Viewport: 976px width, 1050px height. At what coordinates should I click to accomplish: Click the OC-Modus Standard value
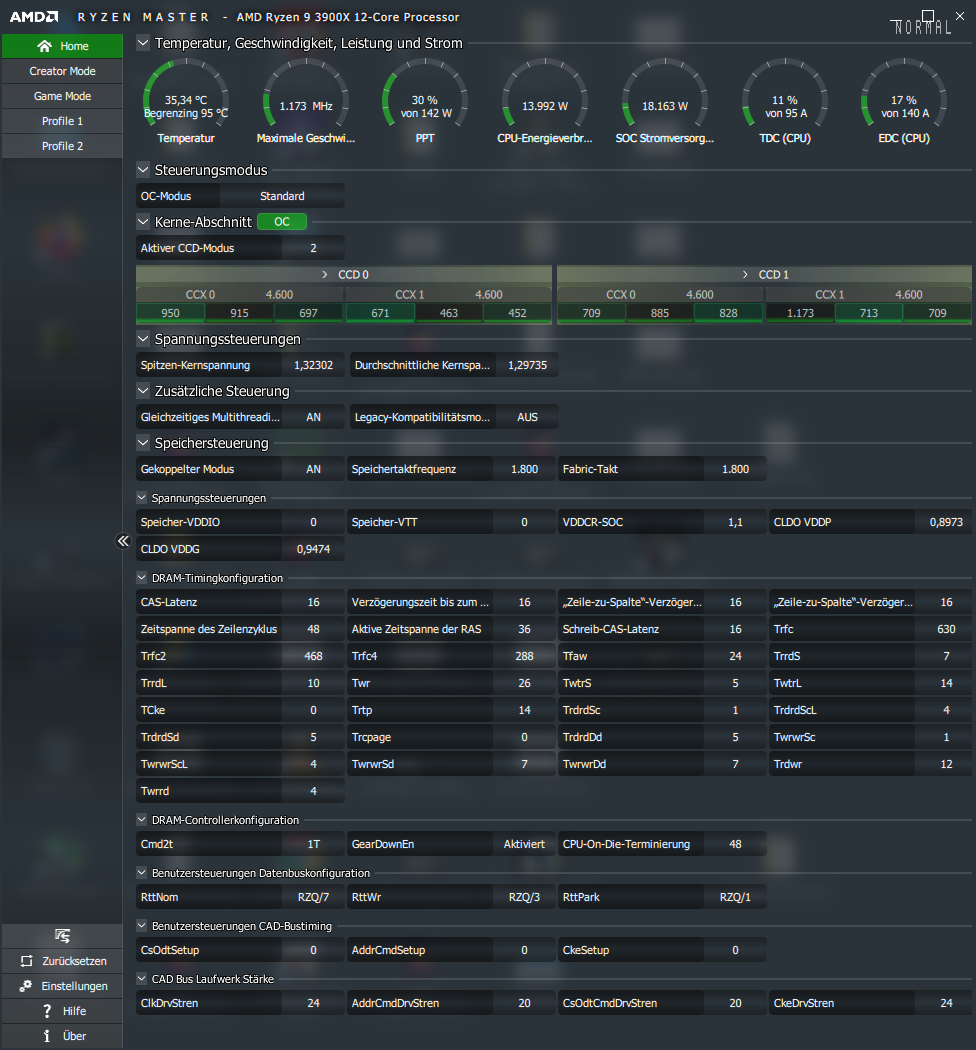coord(282,196)
